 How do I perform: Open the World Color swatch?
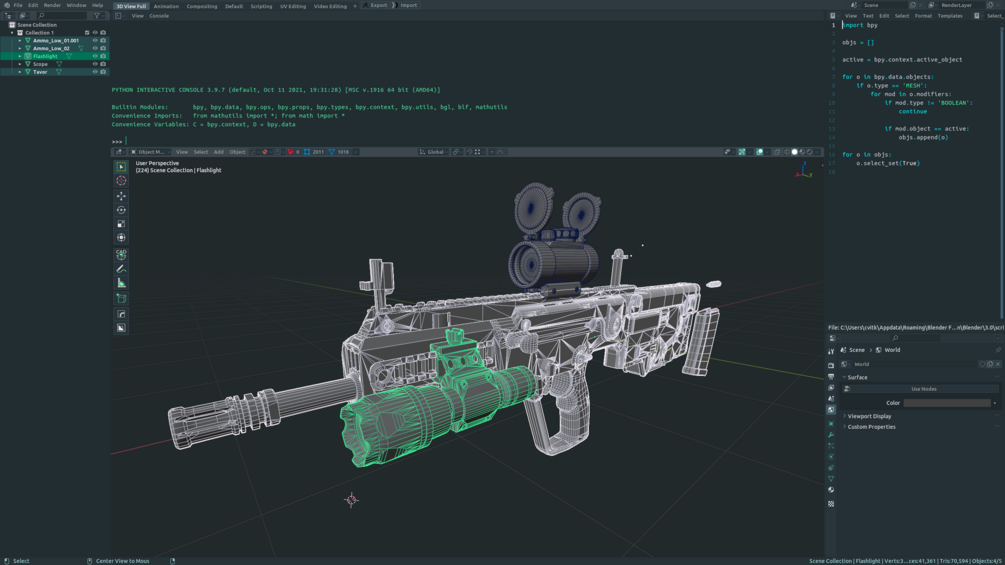tap(947, 403)
